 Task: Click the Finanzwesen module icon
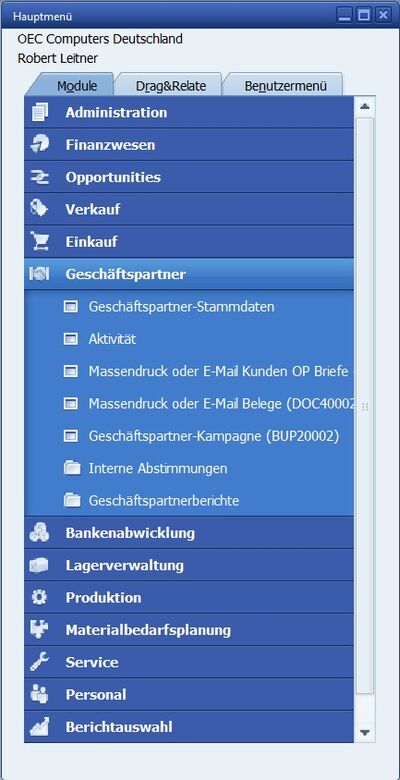point(39,145)
